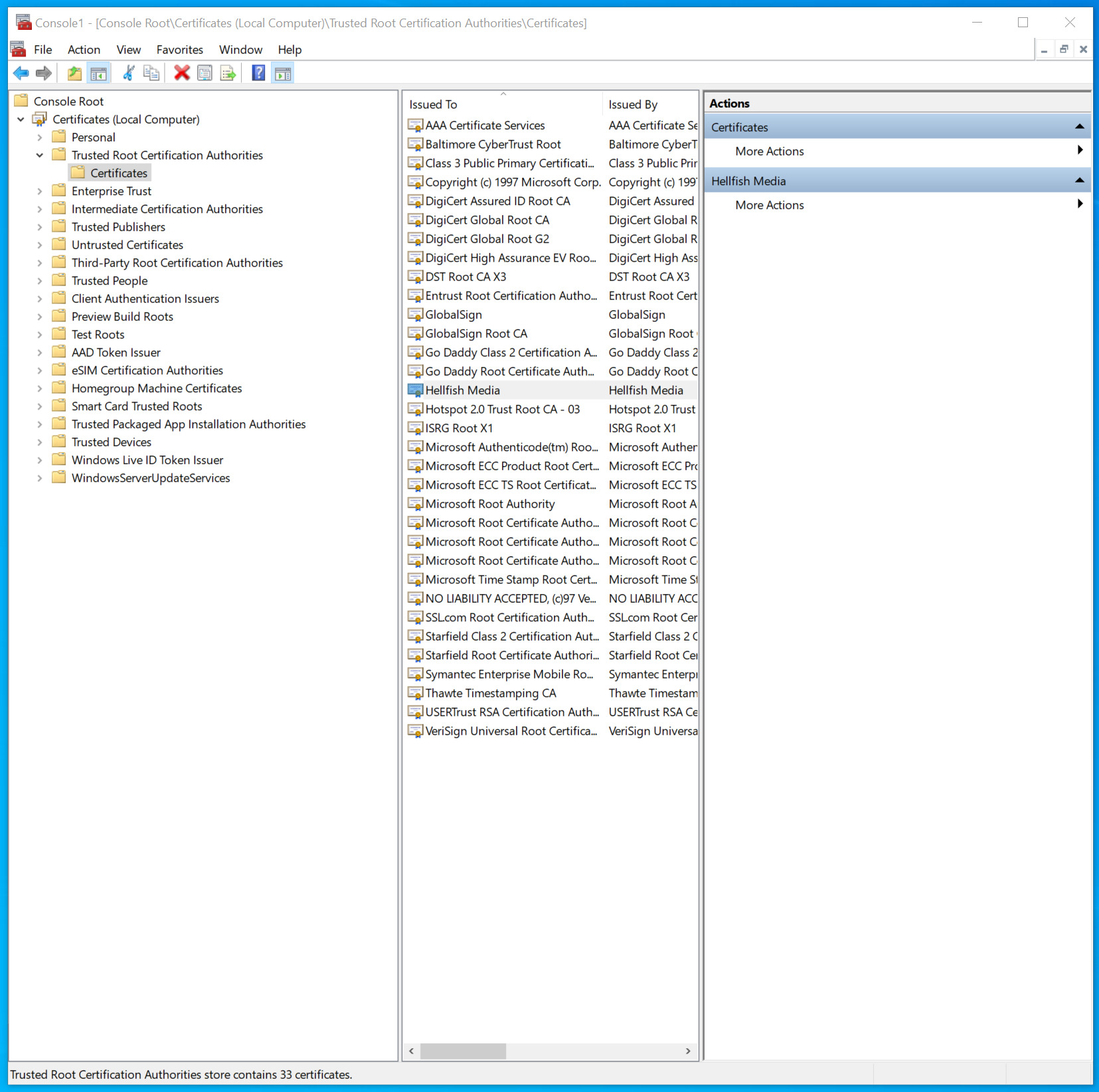Expand More Actions under Hellfish Media

pos(1078,204)
